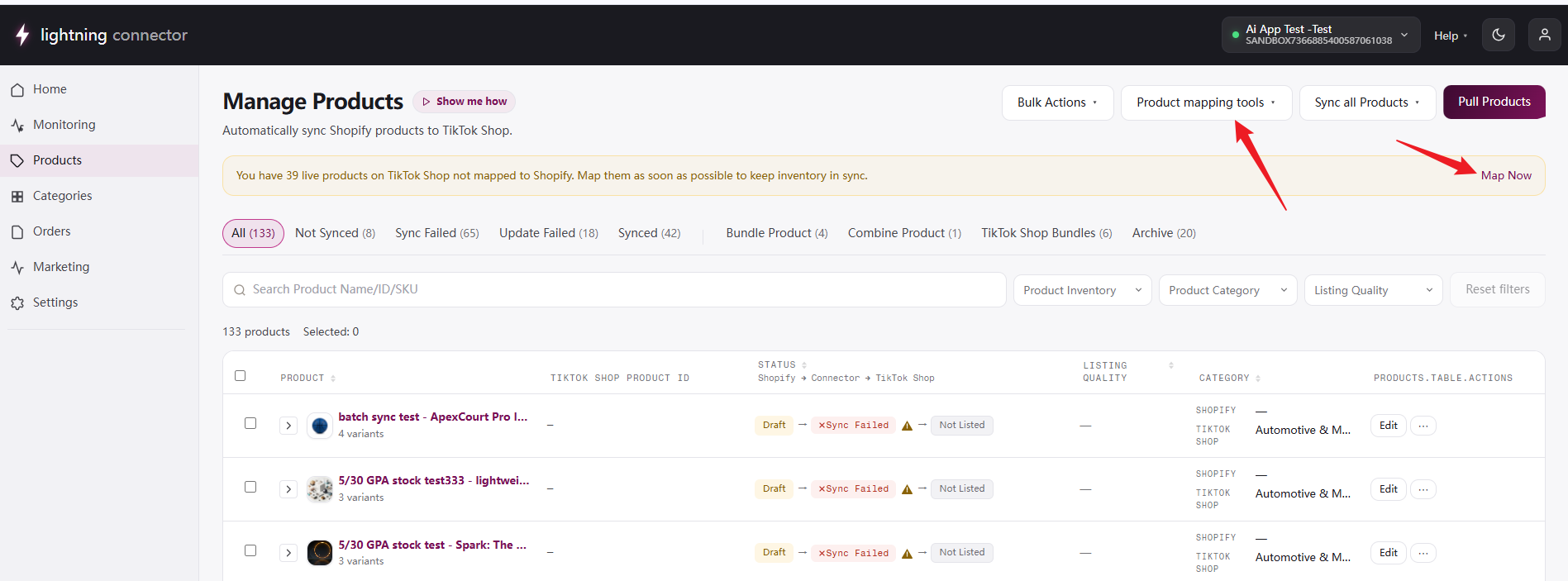Select the Spark: The product checkbox

250,550
